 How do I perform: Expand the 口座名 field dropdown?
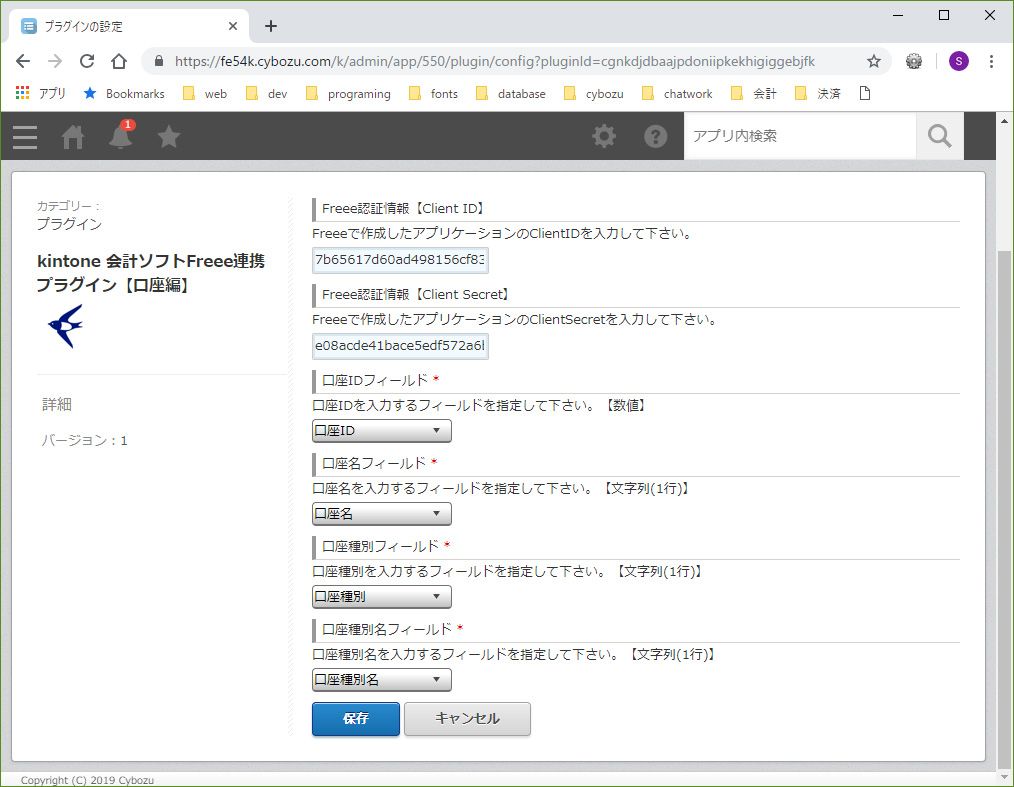382,514
